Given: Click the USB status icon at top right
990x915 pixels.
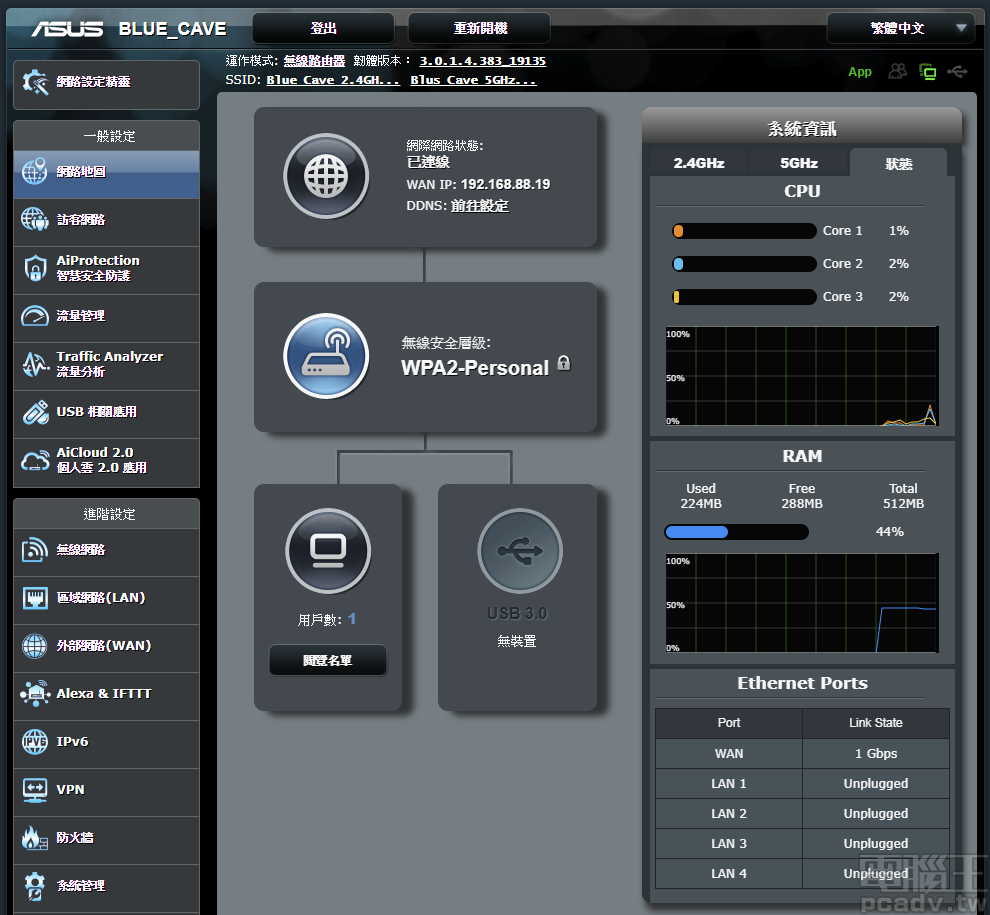Looking at the screenshot, I should (x=957, y=71).
